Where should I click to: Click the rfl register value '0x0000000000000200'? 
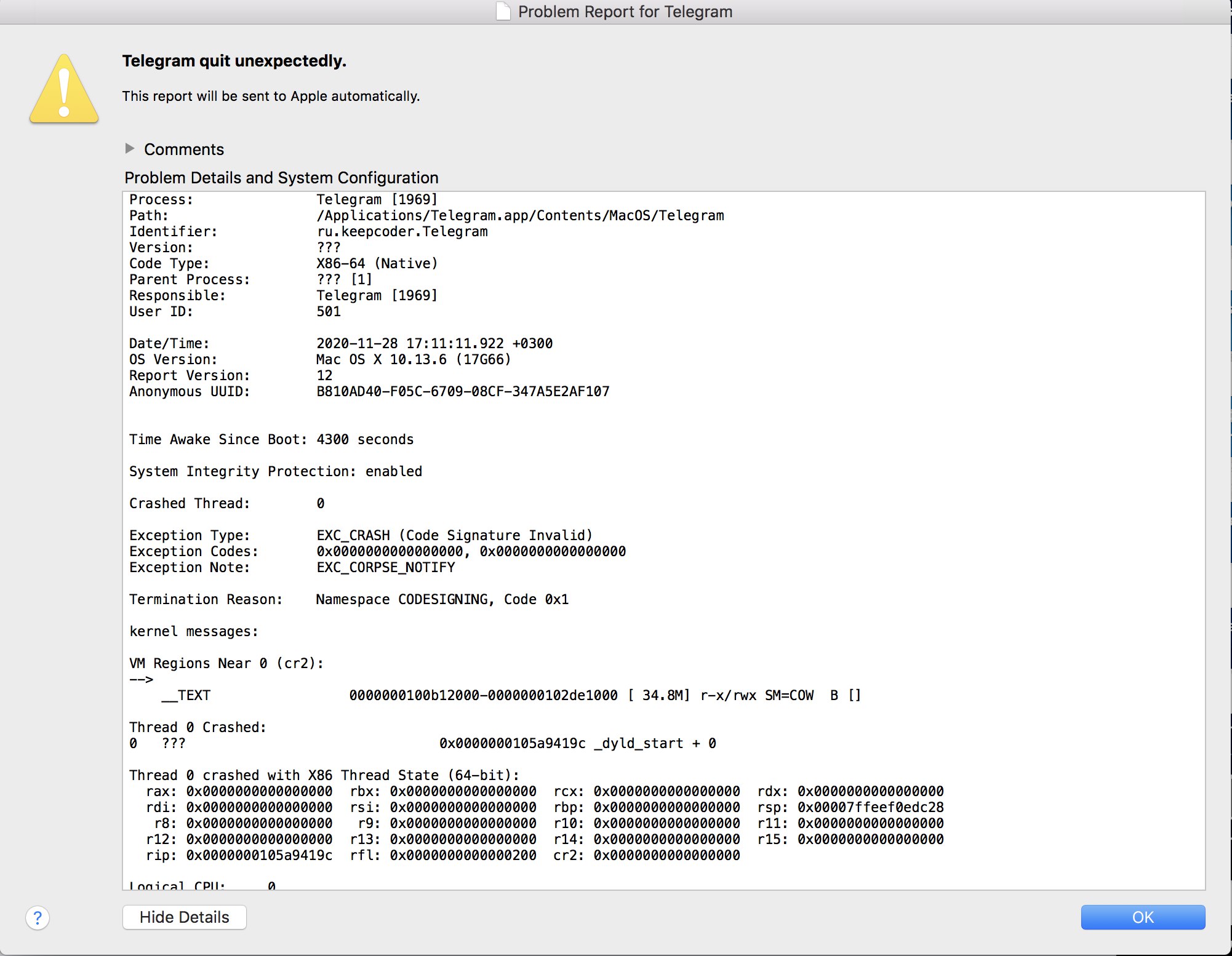click(x=463, y=855)
